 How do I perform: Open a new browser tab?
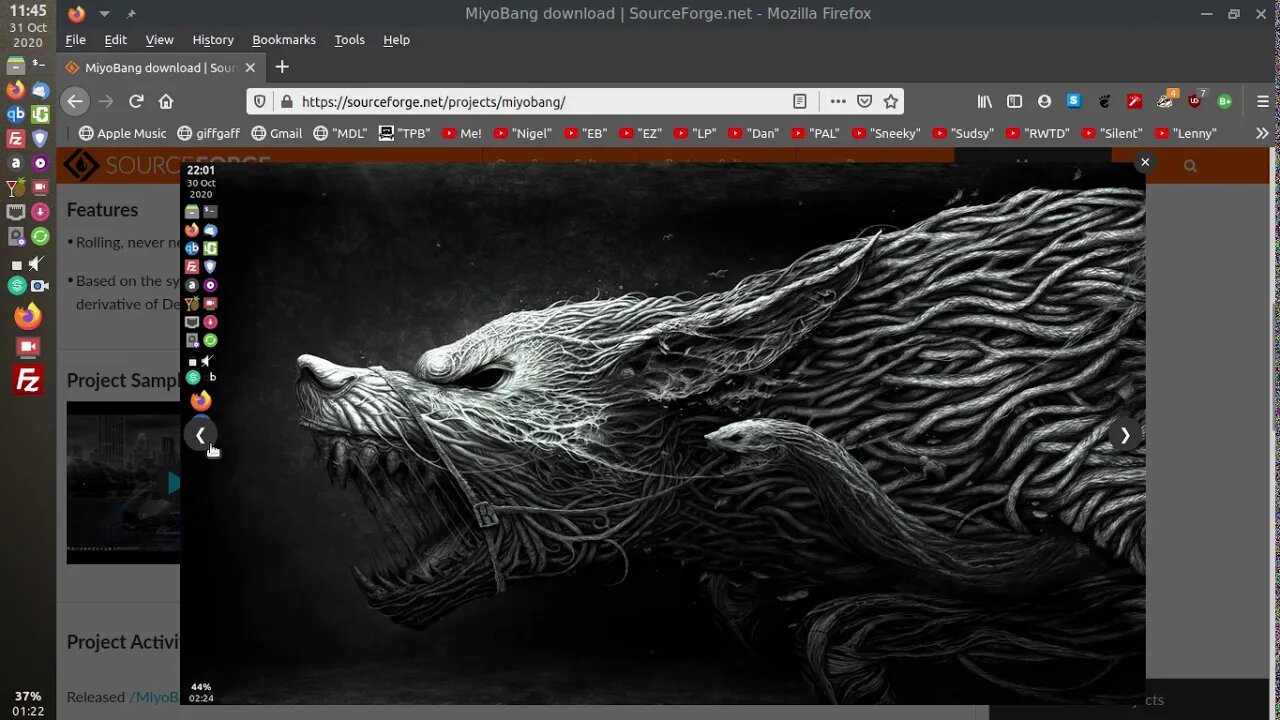[282, 67]
